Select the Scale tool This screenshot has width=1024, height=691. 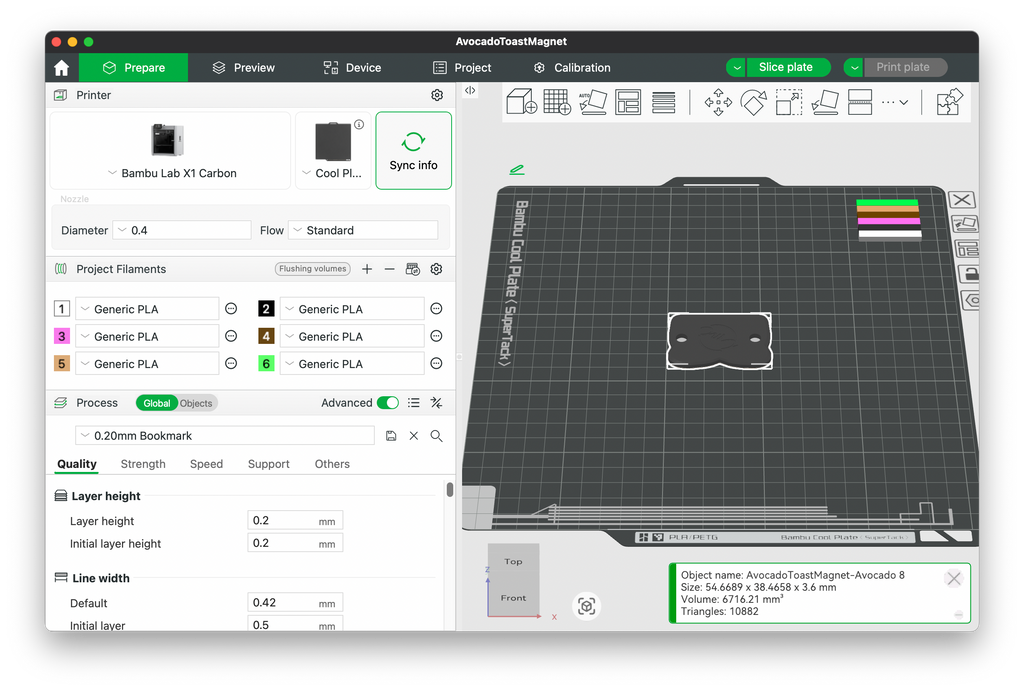[x=789, y=103]
